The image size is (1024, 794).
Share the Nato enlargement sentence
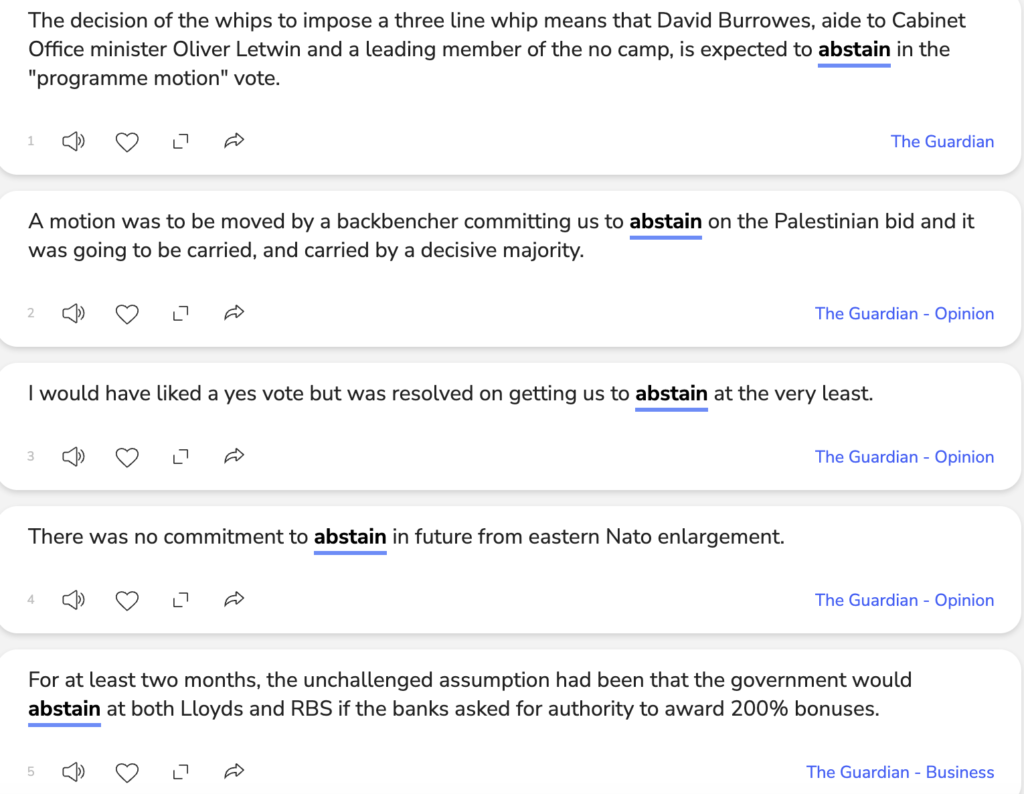tap(234, 600)
